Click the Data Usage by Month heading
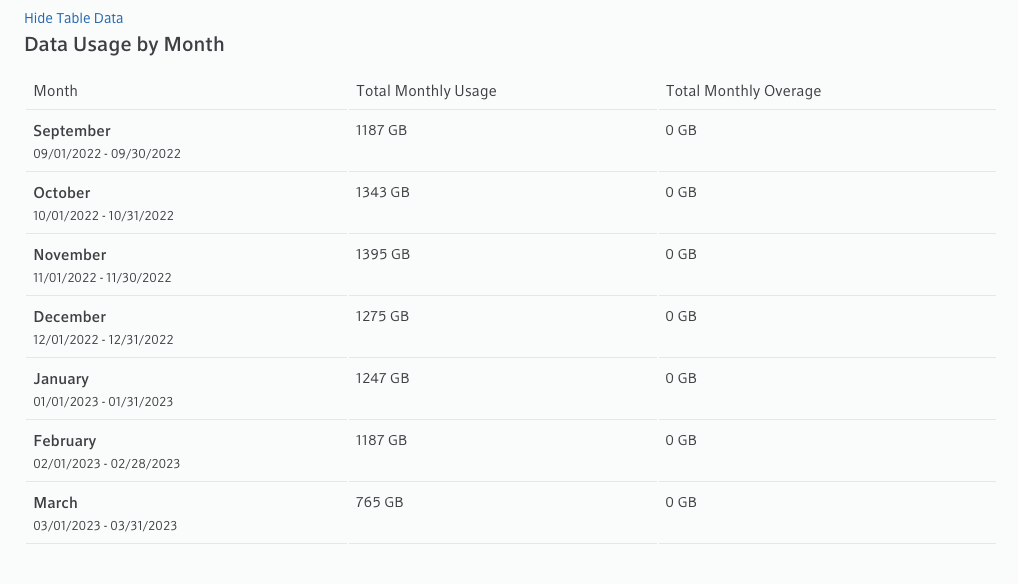This screenshot has height=584, width=1018. tap(124, 45)
